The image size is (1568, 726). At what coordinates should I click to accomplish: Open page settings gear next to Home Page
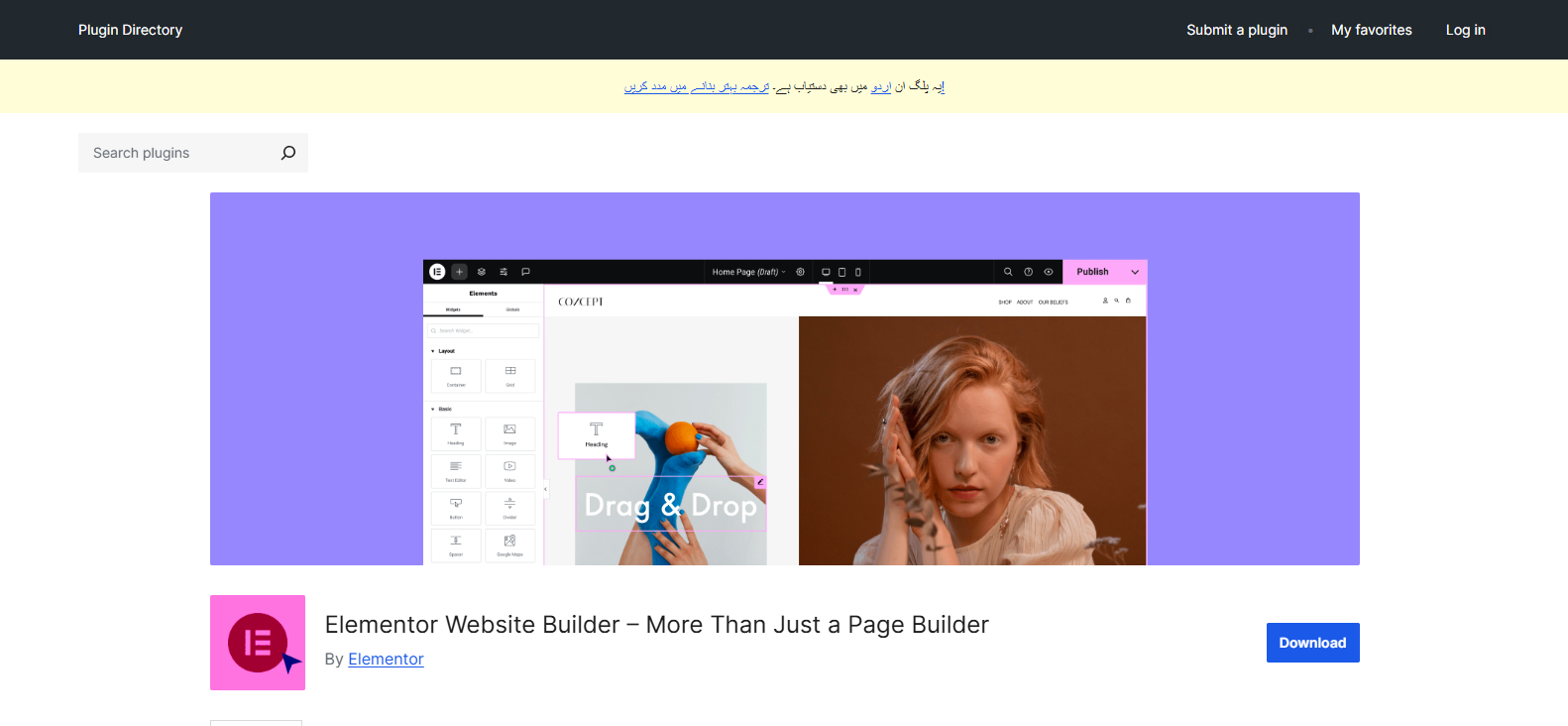801,272
